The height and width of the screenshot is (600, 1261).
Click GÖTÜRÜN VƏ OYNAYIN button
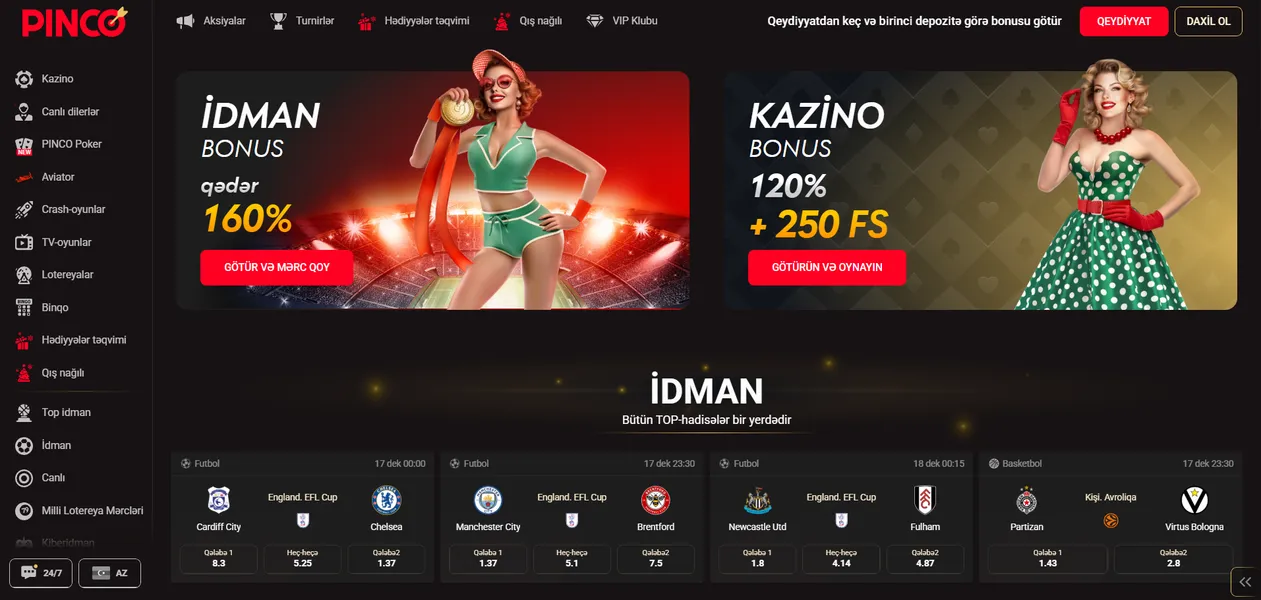[827, 268]
